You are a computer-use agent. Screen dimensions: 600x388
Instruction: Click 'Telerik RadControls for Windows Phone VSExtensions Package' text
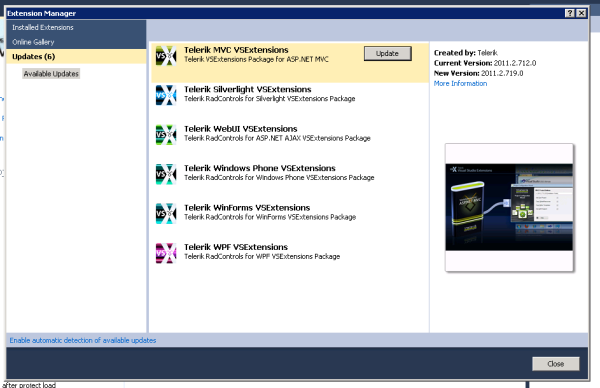(x=279, y=178)
